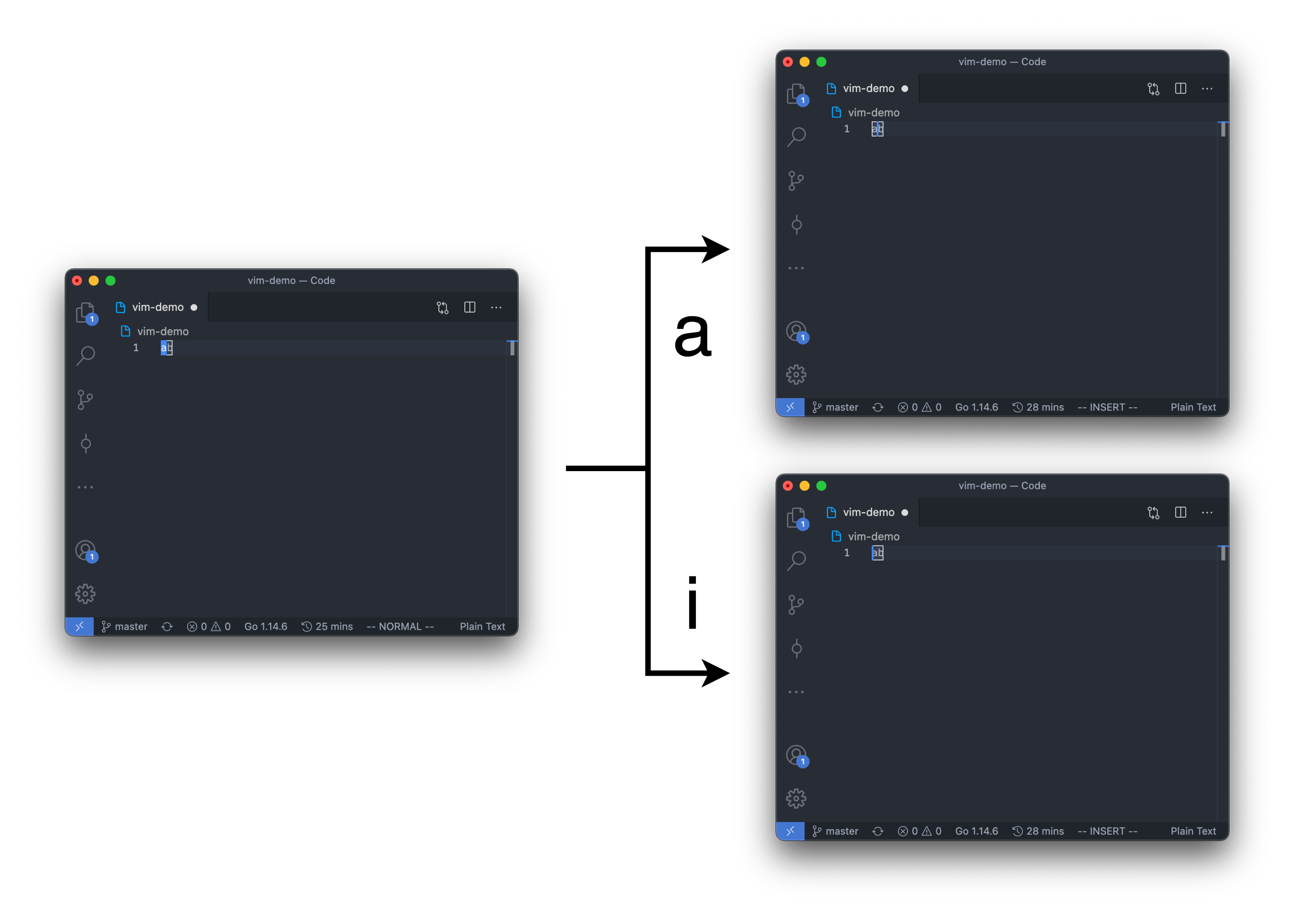Click errors and warnings count in NORMAL-mode window
This screenshot has width=1296, height=924.
tap(209, 626)
